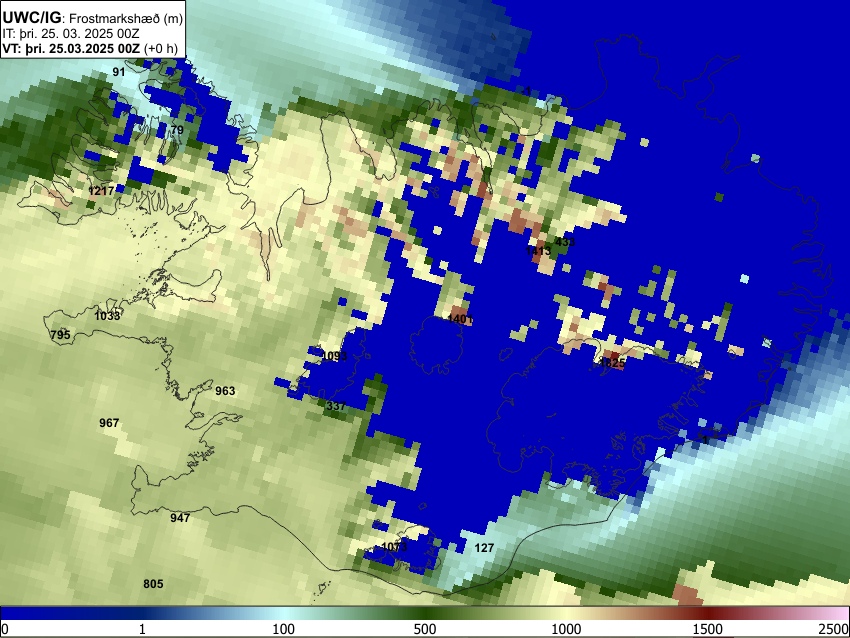Click the 337 value label
The width and height of the screenshot is (850, 638).
coord(336,405)
